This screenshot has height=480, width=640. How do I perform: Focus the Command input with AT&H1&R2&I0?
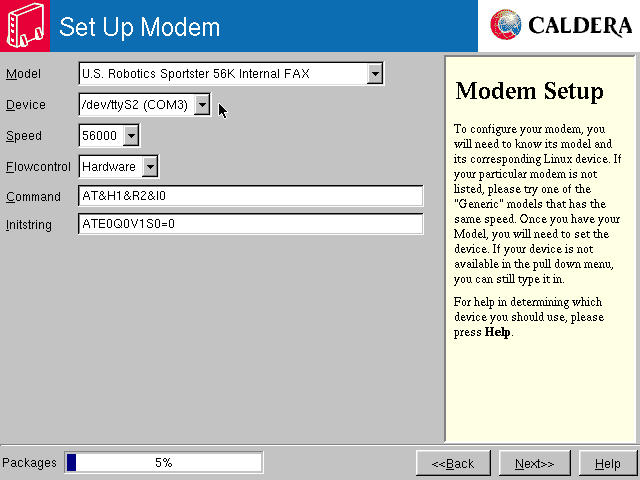tap(250, 196)
